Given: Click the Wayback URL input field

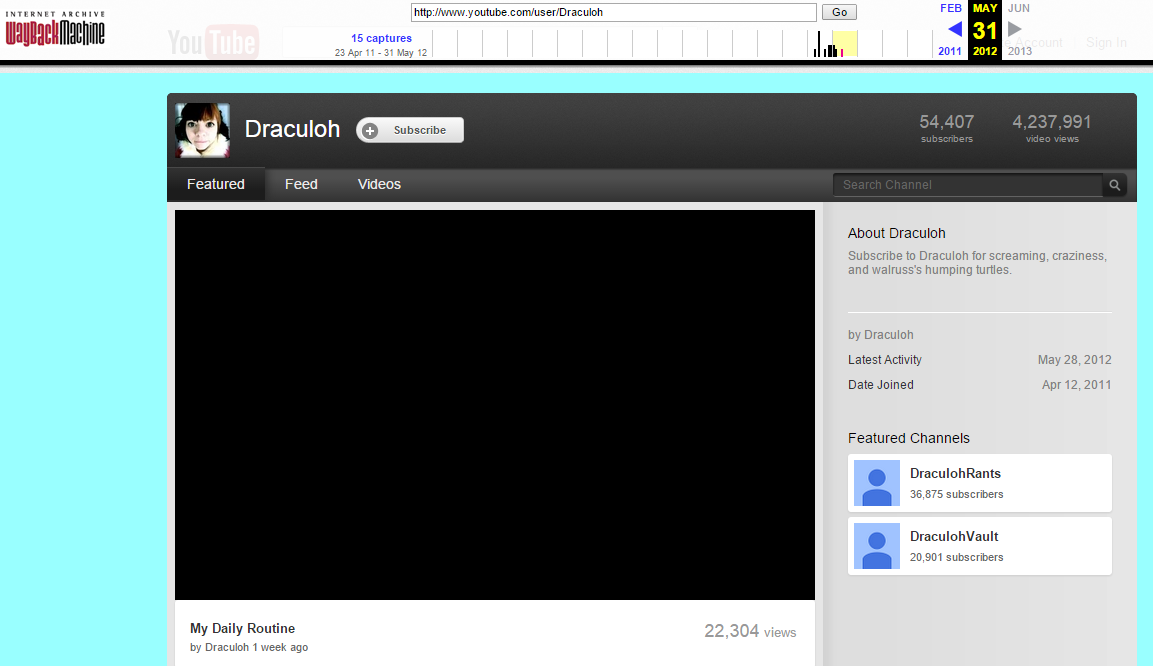Looking at the screenshot, I should pos(614,13).
